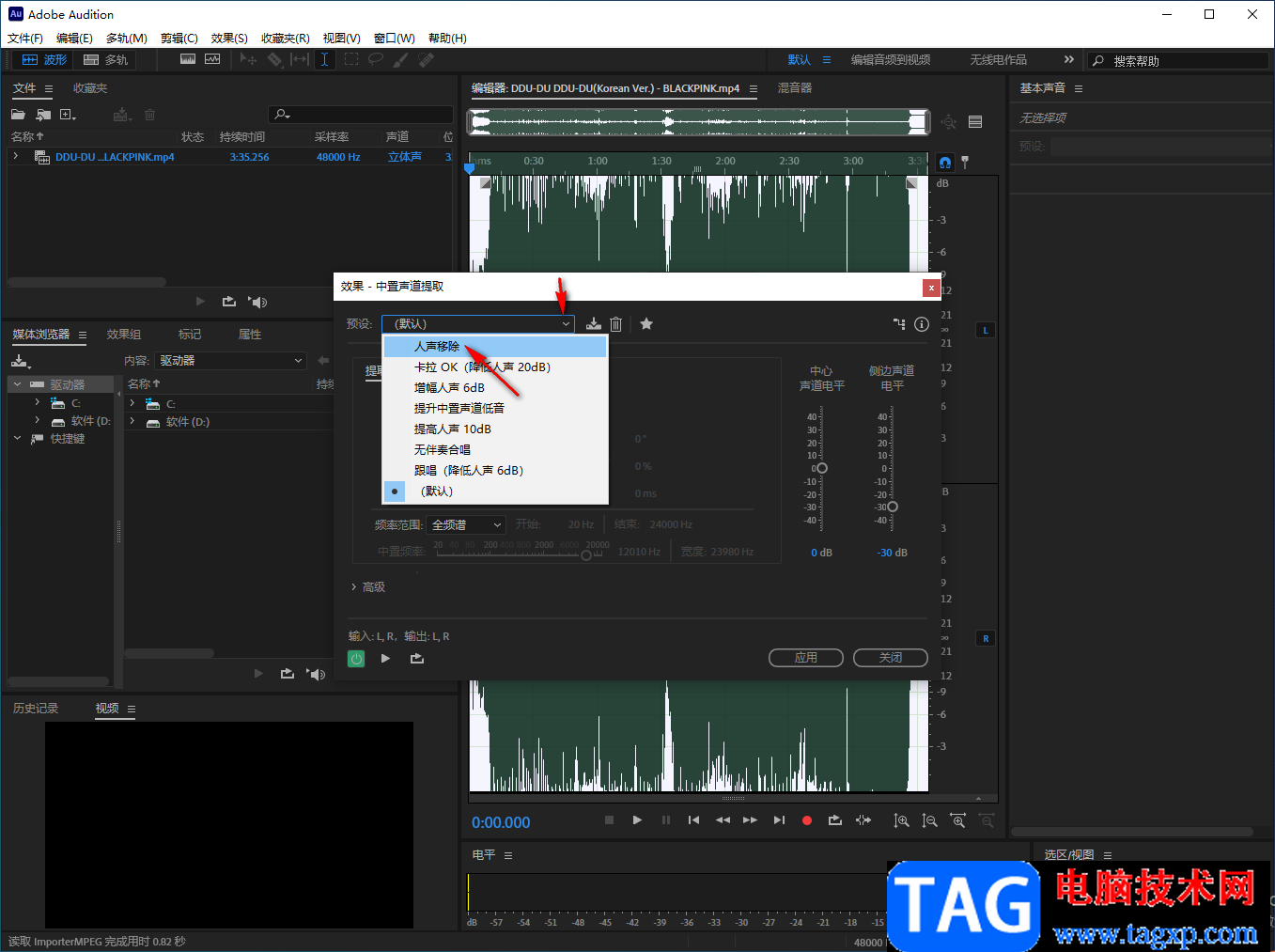This screenshot has width=1275, height=952.
Task: Click the favorite star icon
Action: coord(646,324)
